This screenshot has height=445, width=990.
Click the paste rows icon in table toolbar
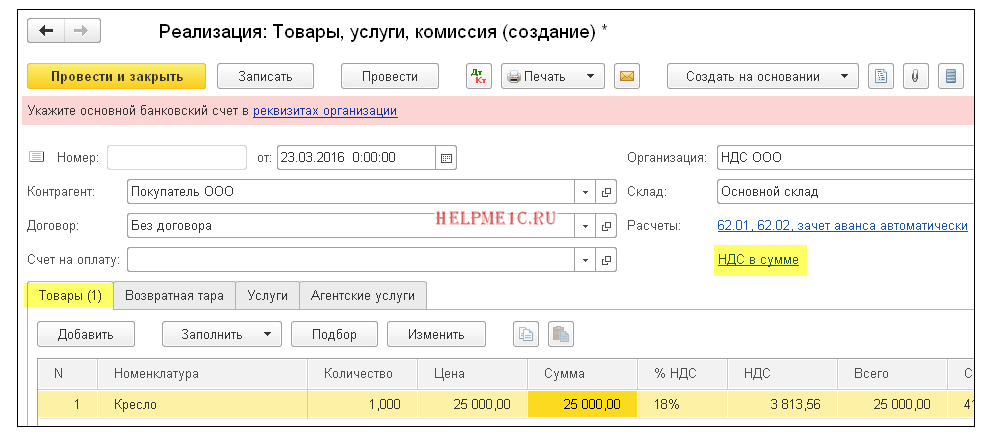click(561, 335)
